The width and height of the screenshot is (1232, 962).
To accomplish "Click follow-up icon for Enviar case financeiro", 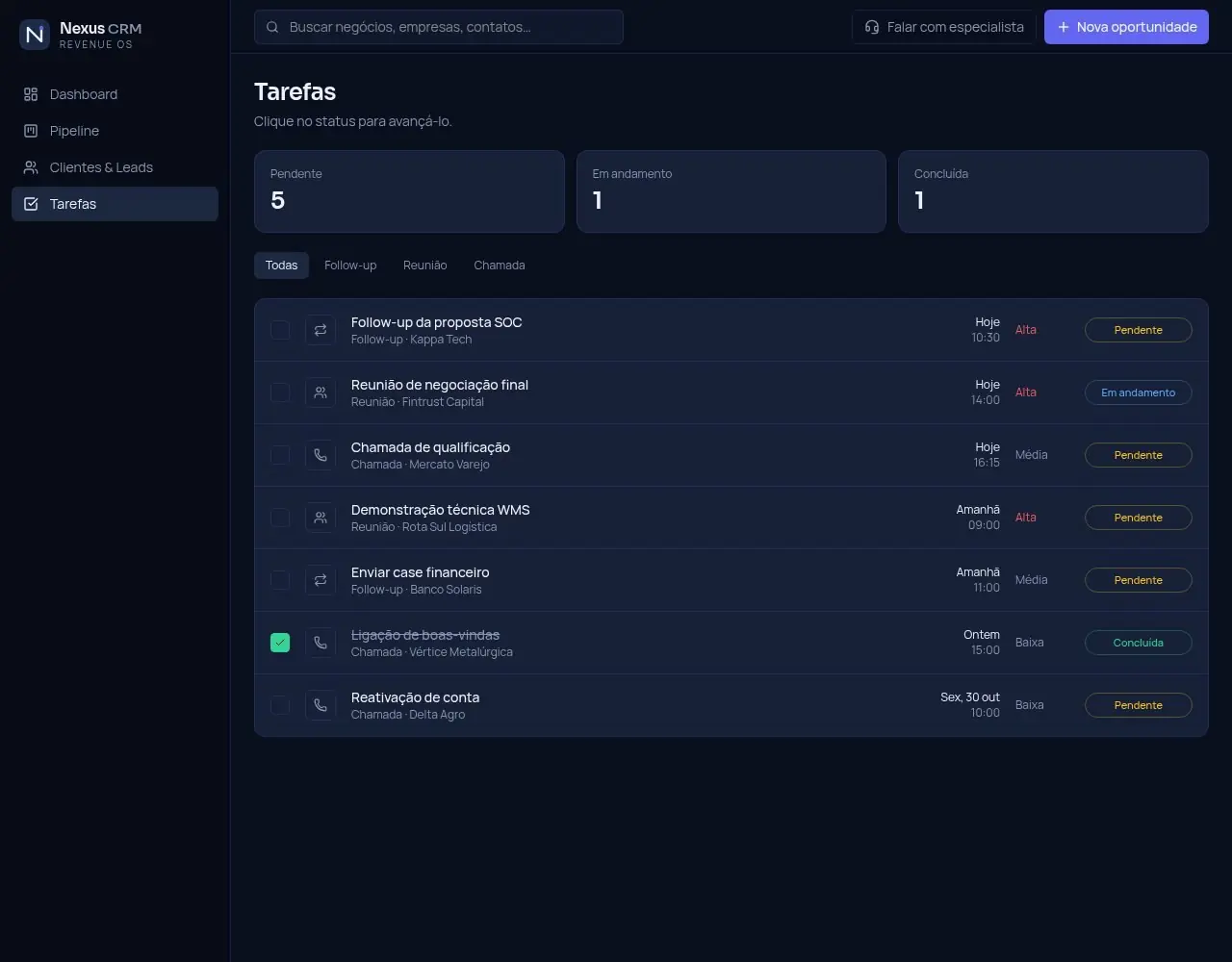I will click(x=321, y=580).
